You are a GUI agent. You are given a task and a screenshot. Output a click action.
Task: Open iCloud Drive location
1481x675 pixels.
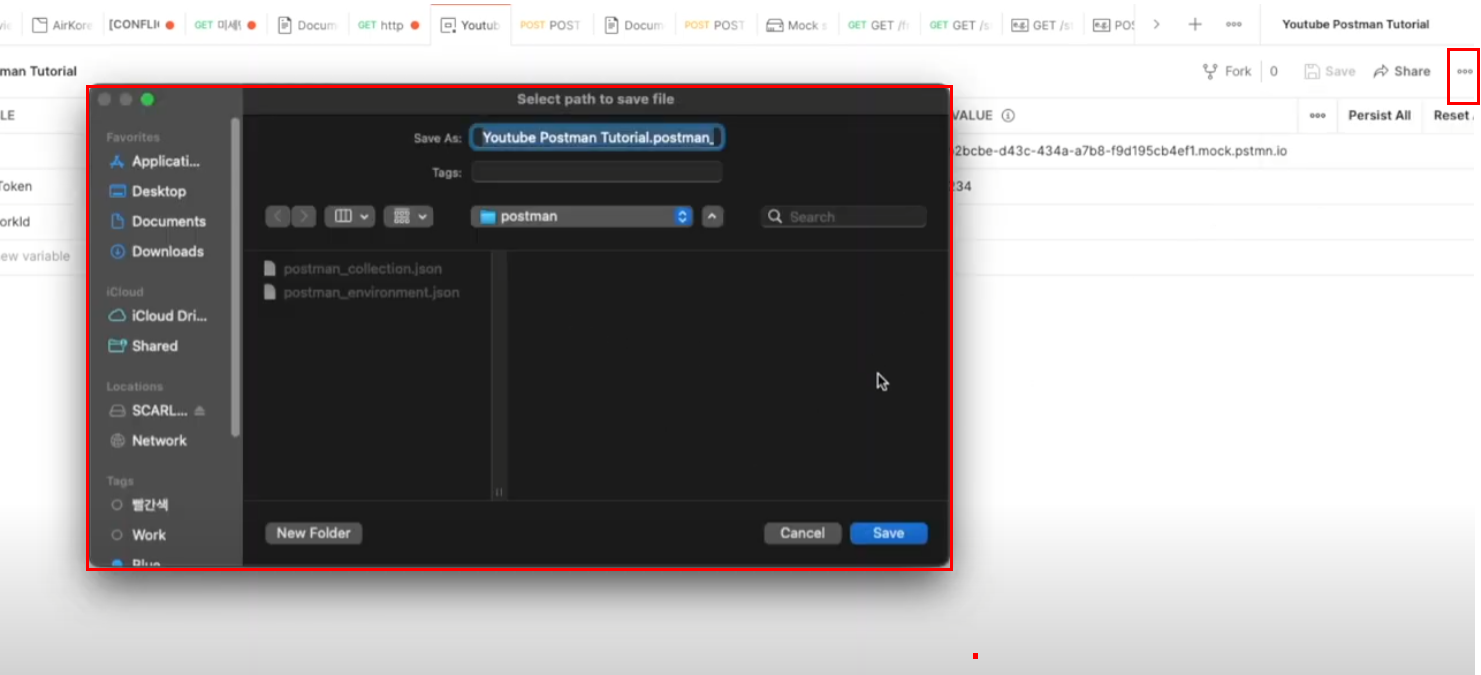coord(158,316)
